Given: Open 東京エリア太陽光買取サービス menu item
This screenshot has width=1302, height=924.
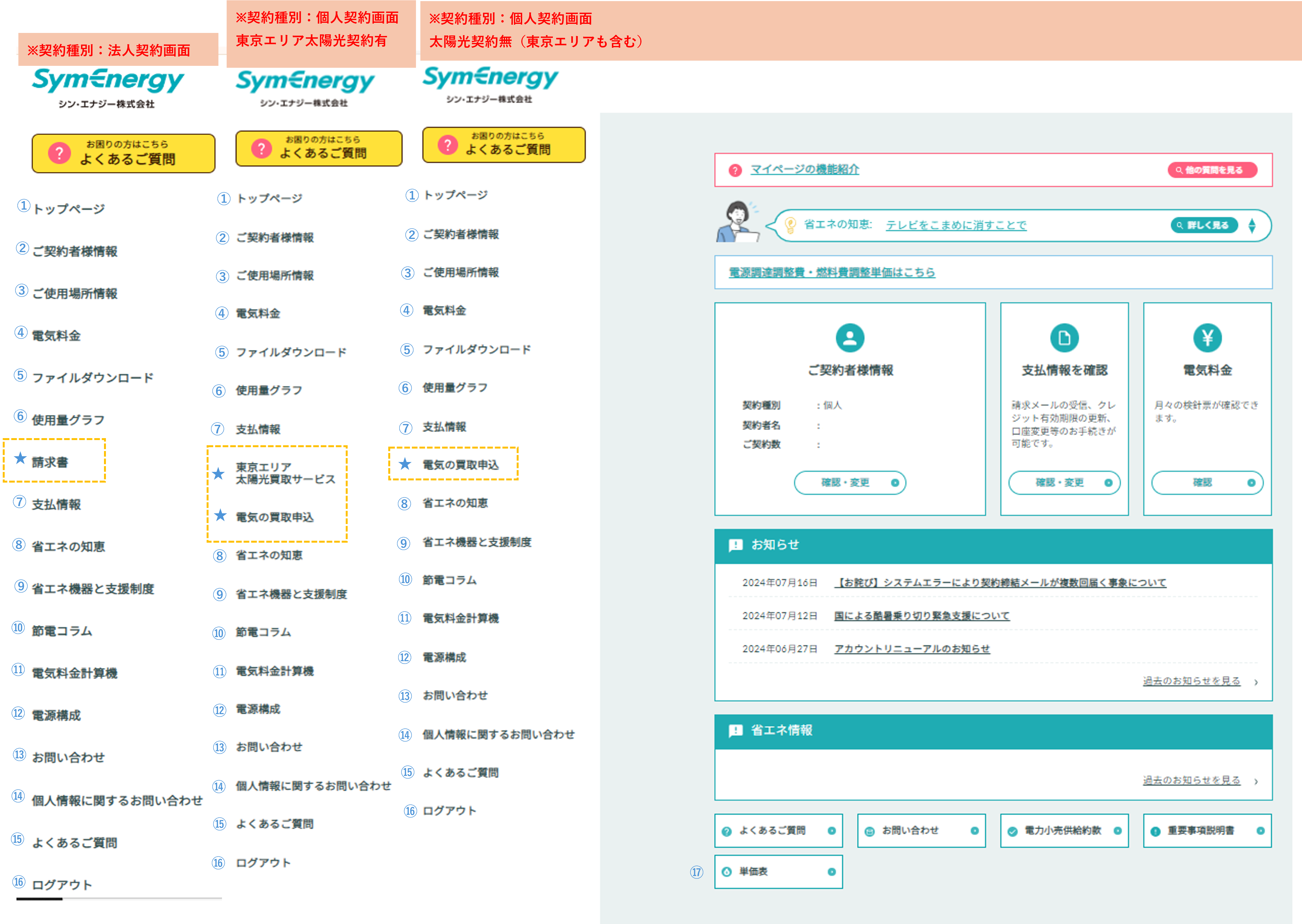Looking at the screenshot, I should pyautogui.click(x=285, y=473).
